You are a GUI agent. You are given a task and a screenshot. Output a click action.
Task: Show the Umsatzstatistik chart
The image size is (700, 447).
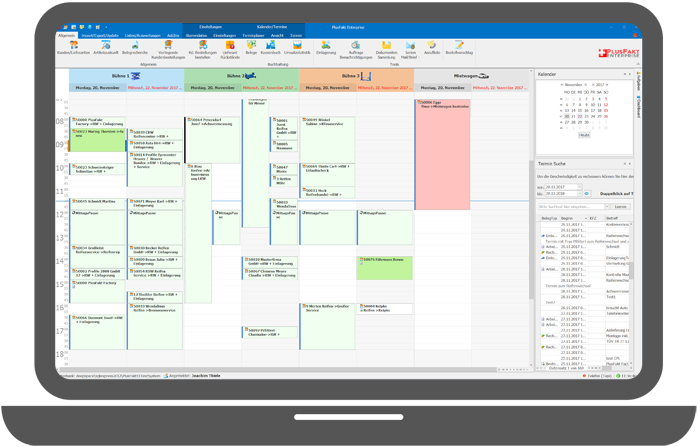pos(297,47)
